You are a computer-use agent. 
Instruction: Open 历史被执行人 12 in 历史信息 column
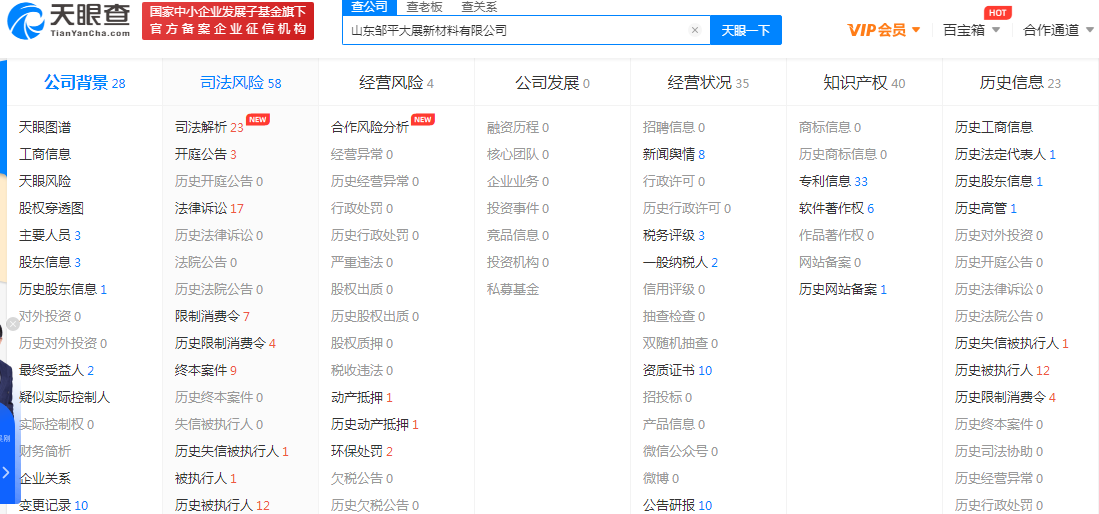[1002, 370]
